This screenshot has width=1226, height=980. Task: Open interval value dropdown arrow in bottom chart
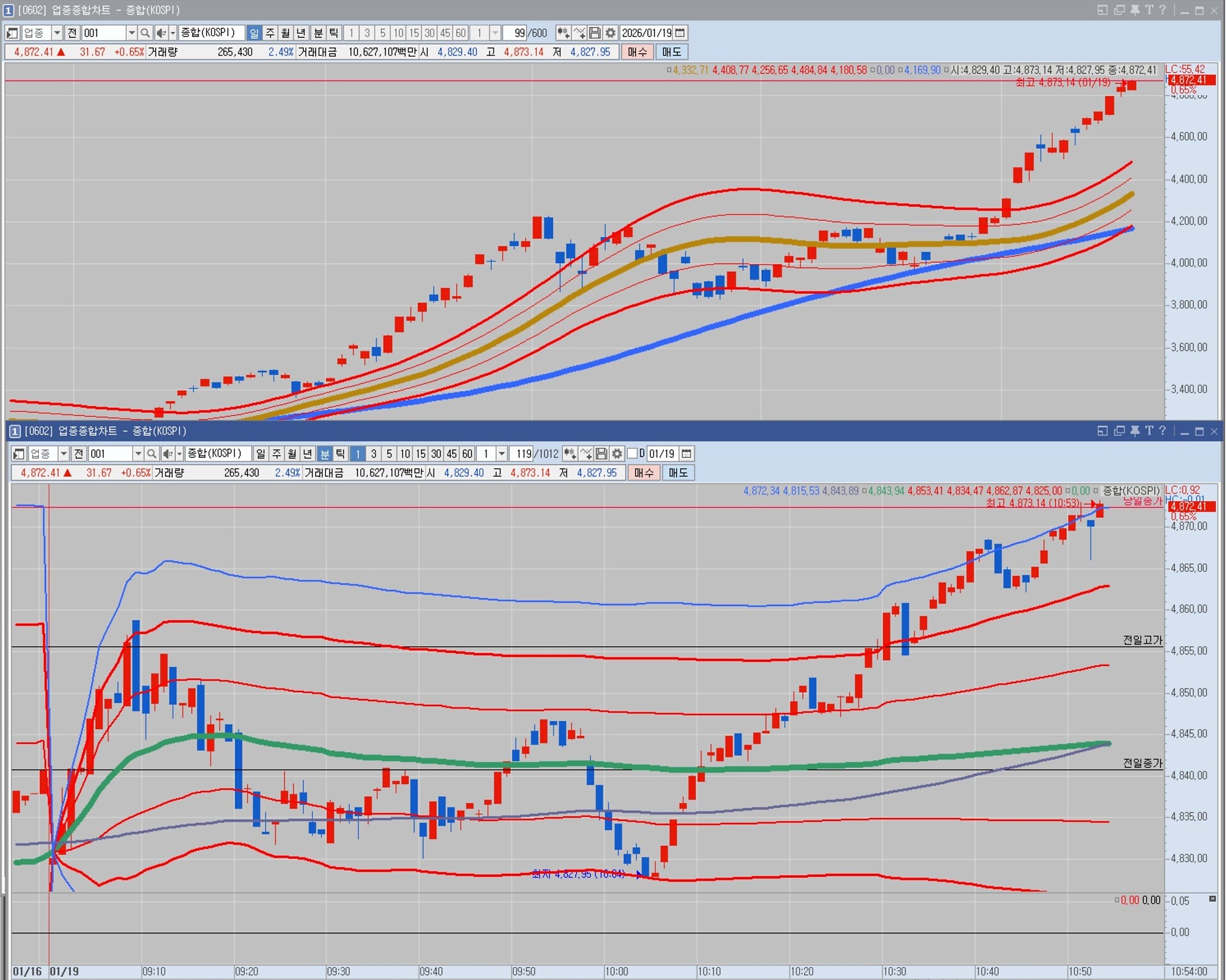(502, 453)
